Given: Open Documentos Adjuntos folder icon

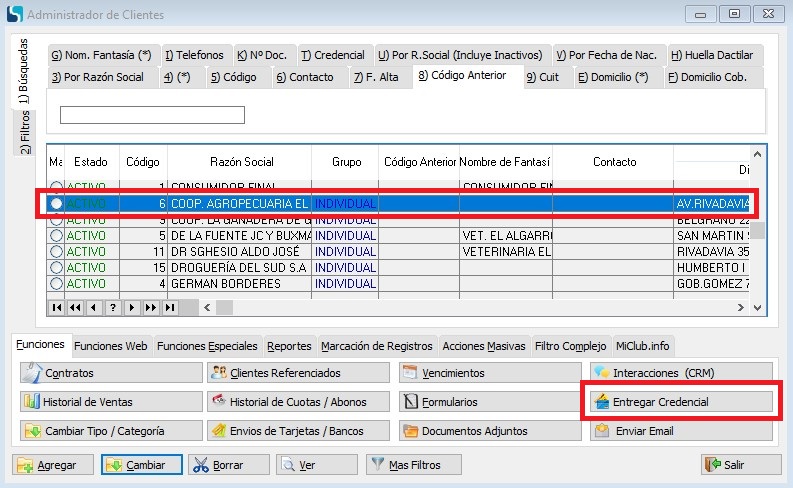Looking at the screenshot, I should tap(409, 431).
